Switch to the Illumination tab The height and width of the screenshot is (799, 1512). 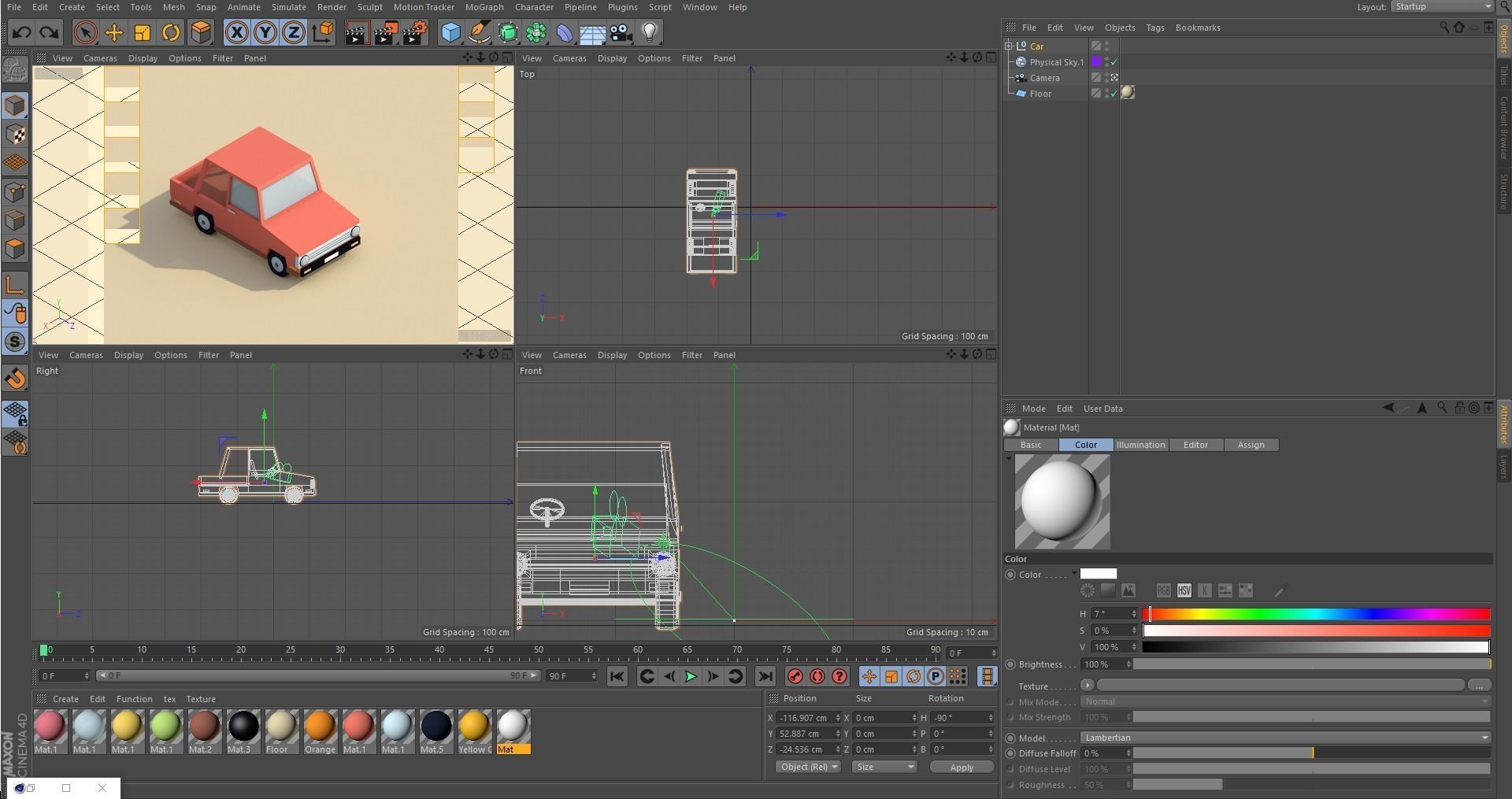pos(1140,446)
